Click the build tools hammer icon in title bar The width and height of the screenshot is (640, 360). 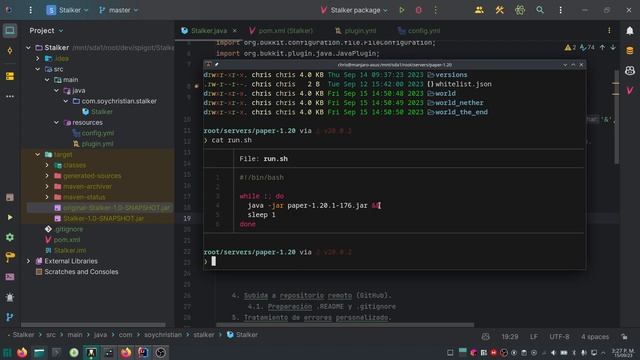[500, 10]
